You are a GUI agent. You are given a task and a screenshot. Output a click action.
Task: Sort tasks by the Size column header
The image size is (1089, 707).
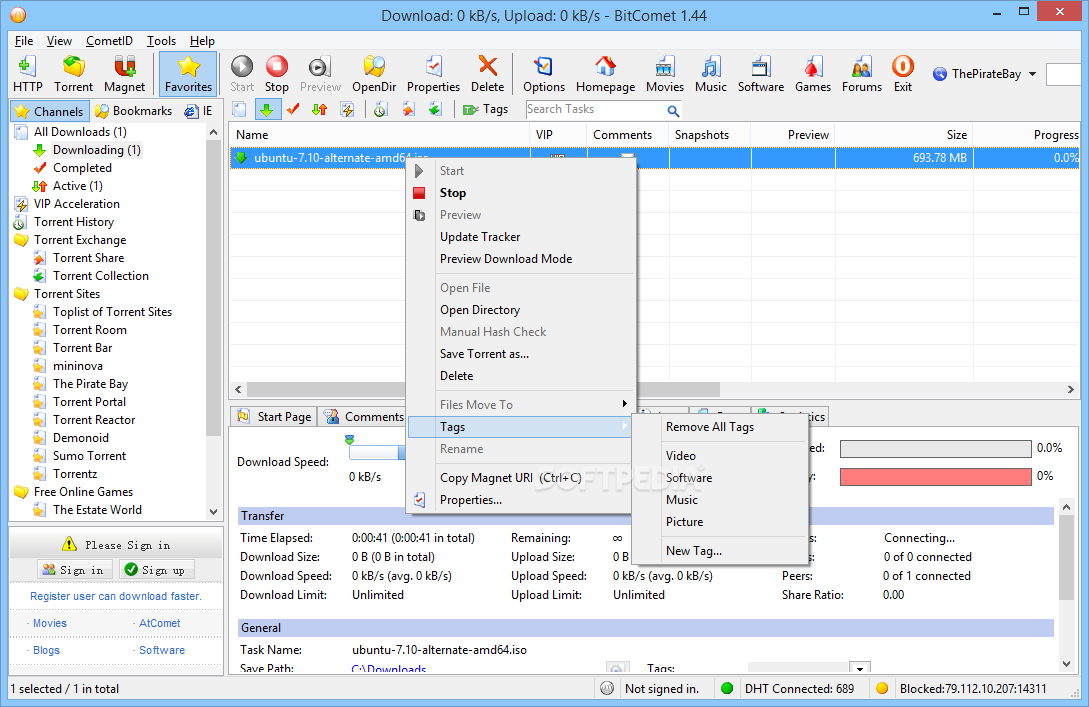[x=904, y=135]
